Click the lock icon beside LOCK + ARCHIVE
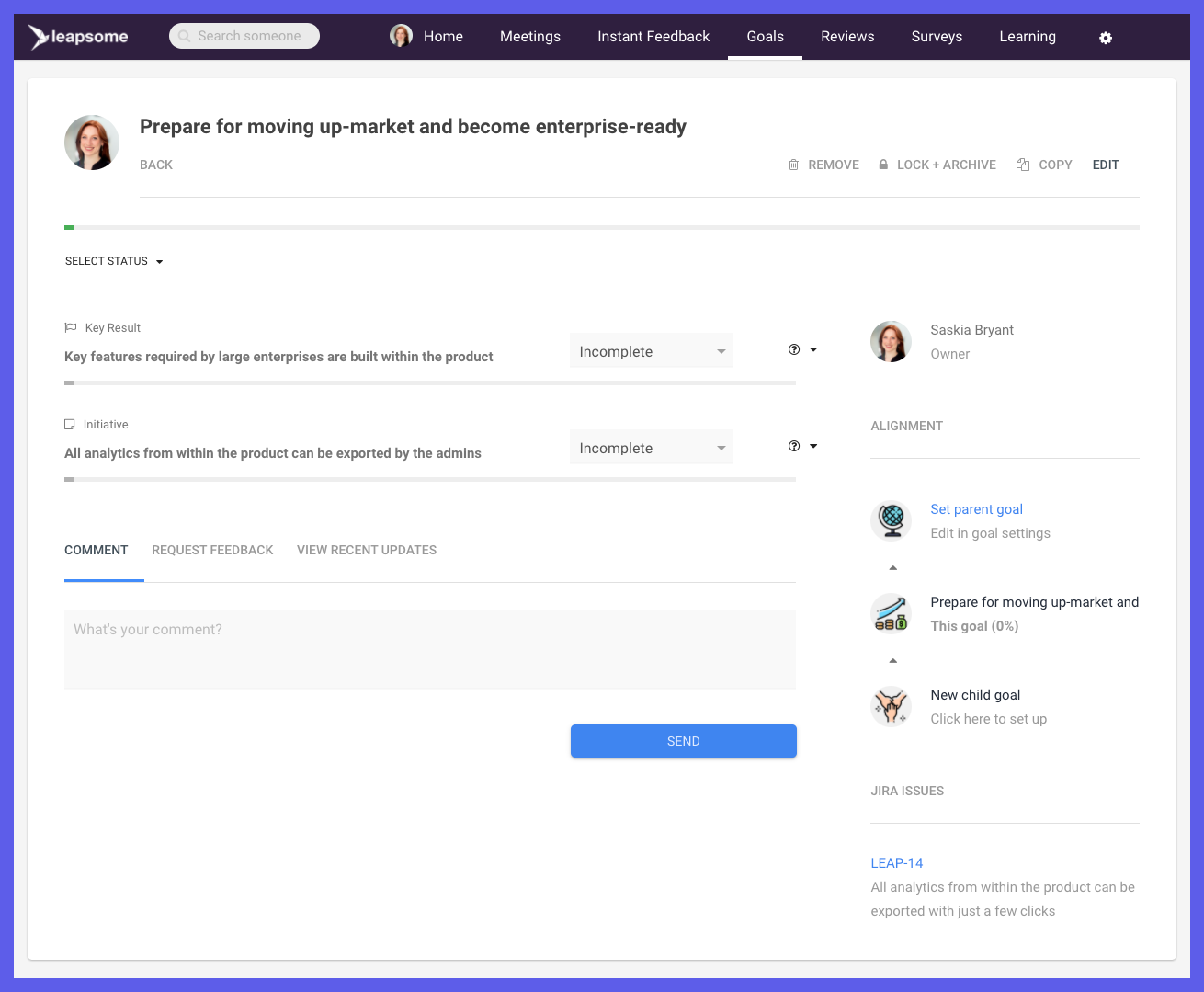Image resolution: width=1204 pixels, height=992 pixels. (x=883, y=165)
